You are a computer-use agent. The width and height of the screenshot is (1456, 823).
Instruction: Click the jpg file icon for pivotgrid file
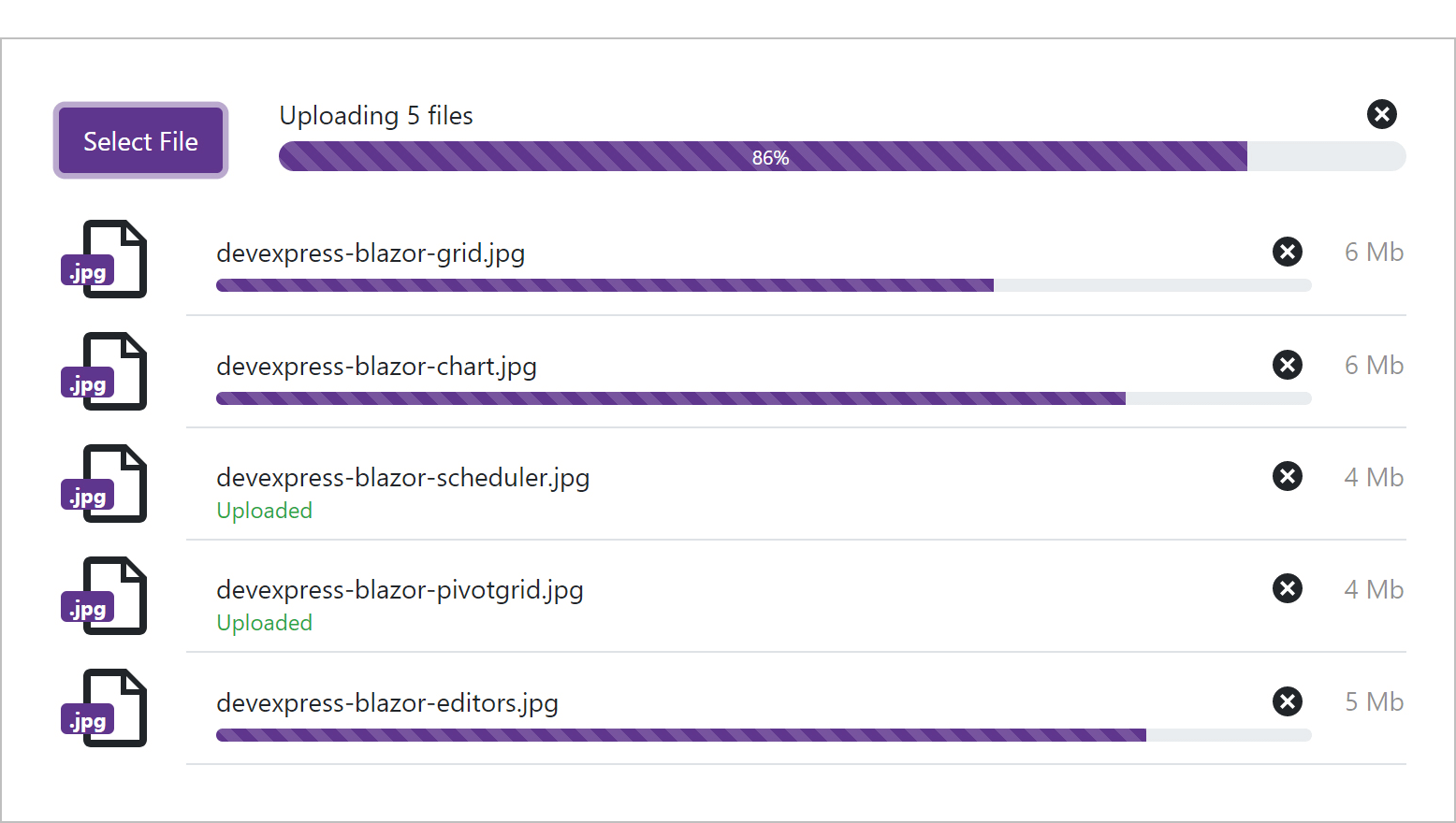[x=105, y=596]
